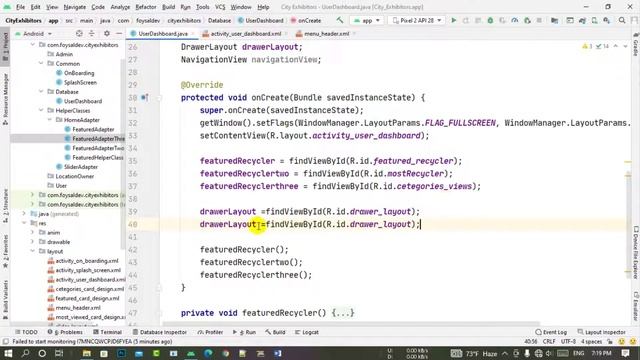This screenshot has height=360, width=640.
Task: Click CRLF line separator in status bar
Action: 549,341
